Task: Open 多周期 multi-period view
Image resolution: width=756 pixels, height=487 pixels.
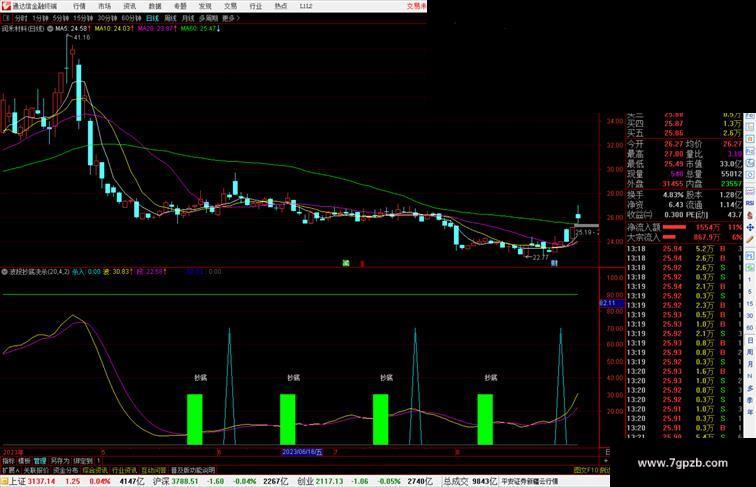Action: click(x=208, y=18)
